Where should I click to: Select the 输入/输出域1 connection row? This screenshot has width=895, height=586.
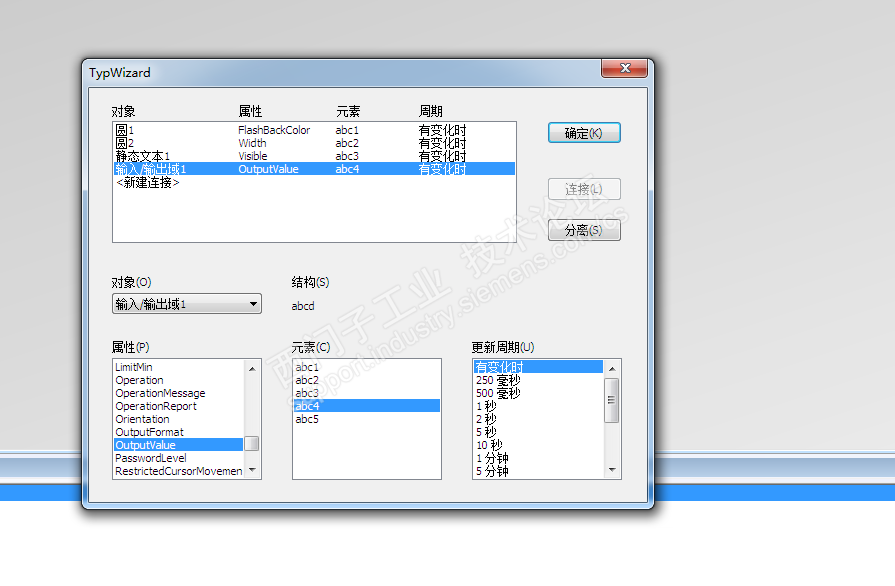click(x=314, y=169)
